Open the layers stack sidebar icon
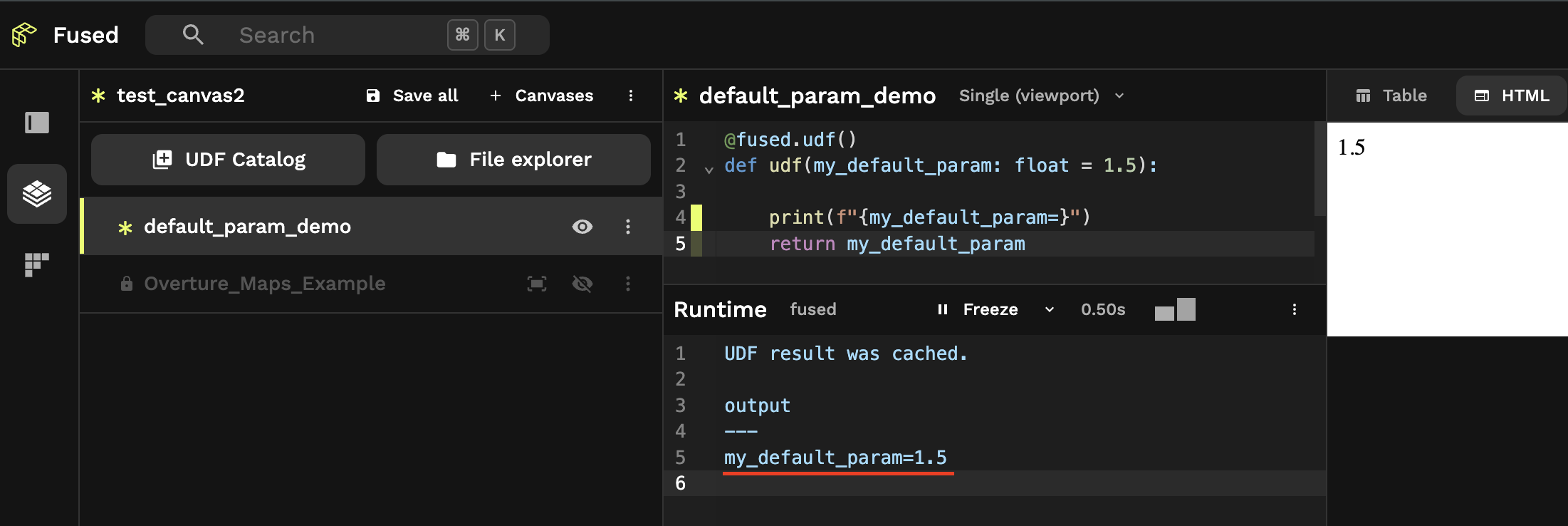The width and height of the screenshot is (1568, 526). (37, 194)
